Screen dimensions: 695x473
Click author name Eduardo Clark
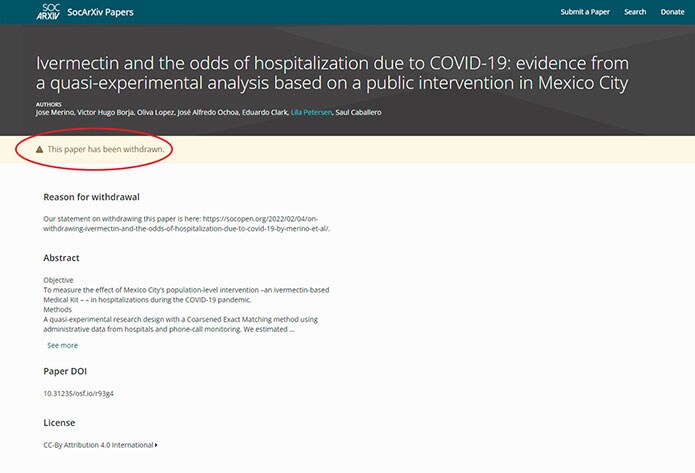tap(265, 113)
